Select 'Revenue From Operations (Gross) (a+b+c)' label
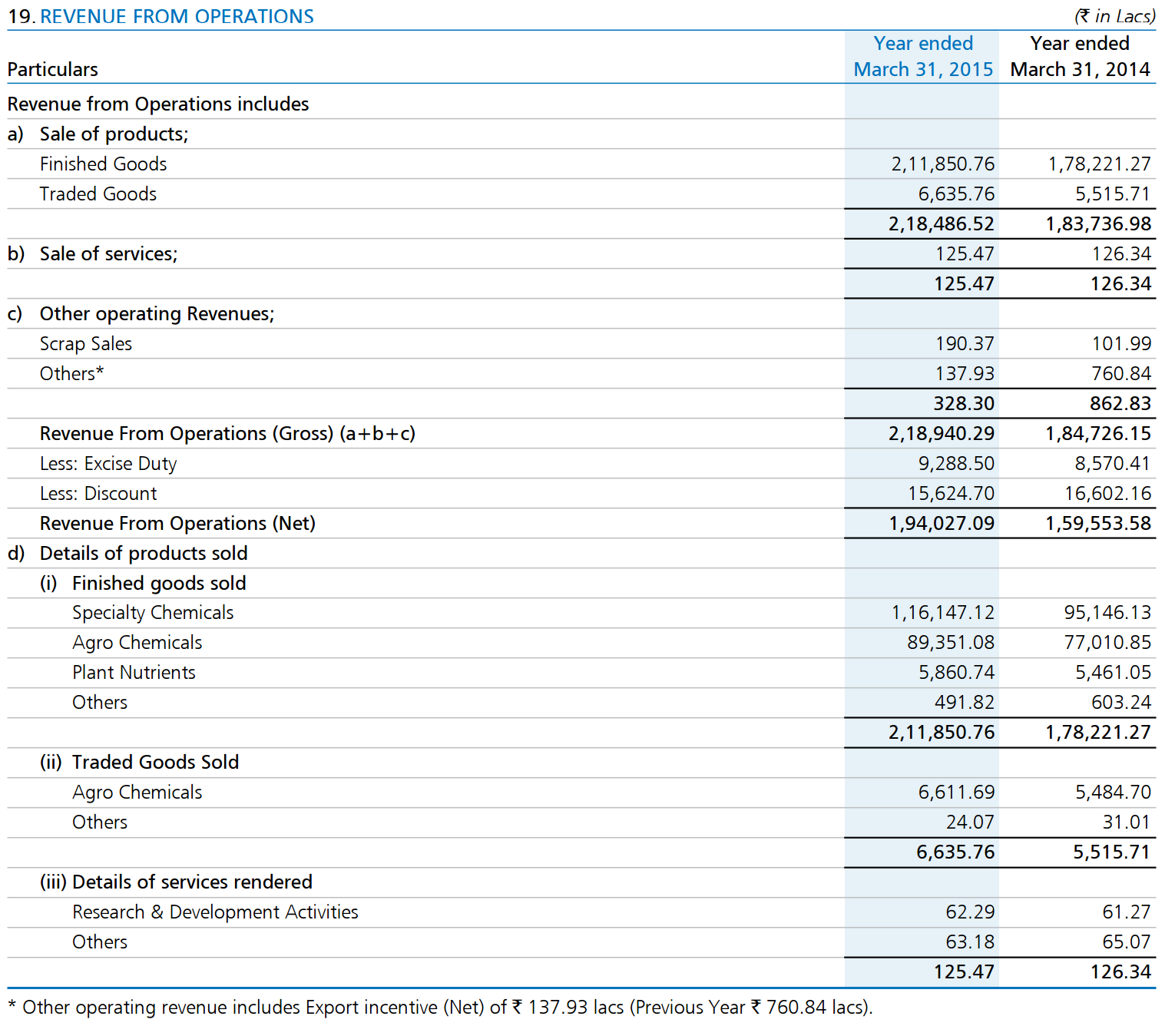 [x=227, y=433]
